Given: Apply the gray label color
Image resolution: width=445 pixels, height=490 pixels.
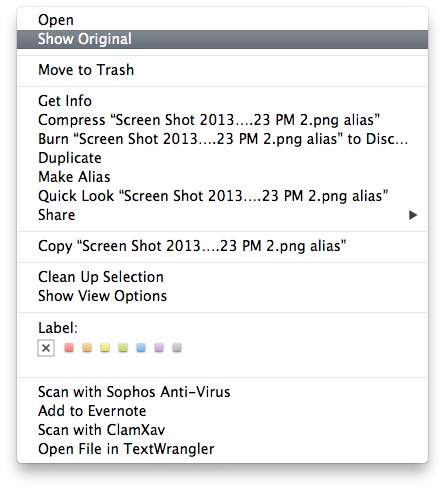Looking at the screenshot, I should 177,348.
